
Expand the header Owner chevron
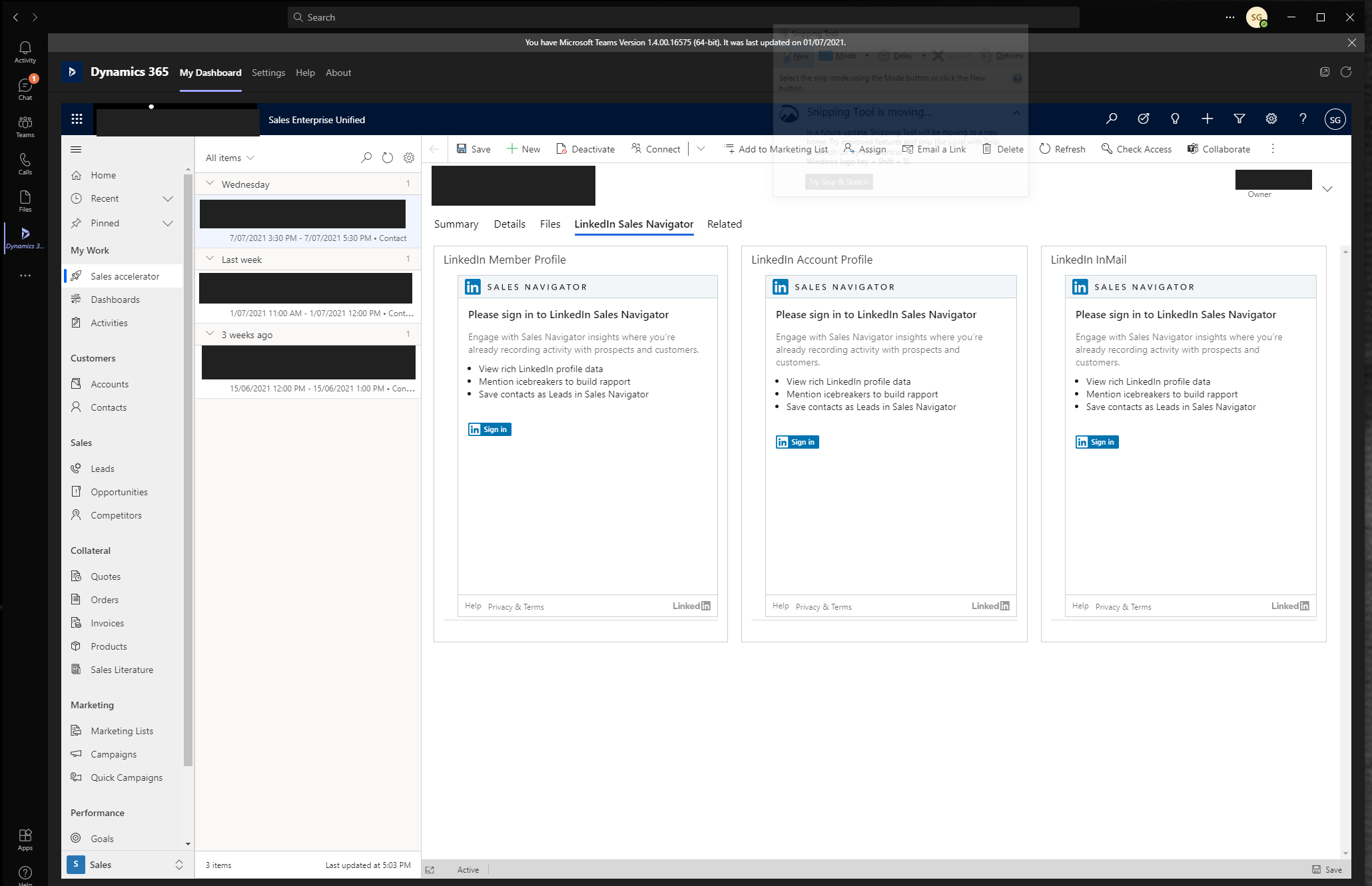(1327, 189)
